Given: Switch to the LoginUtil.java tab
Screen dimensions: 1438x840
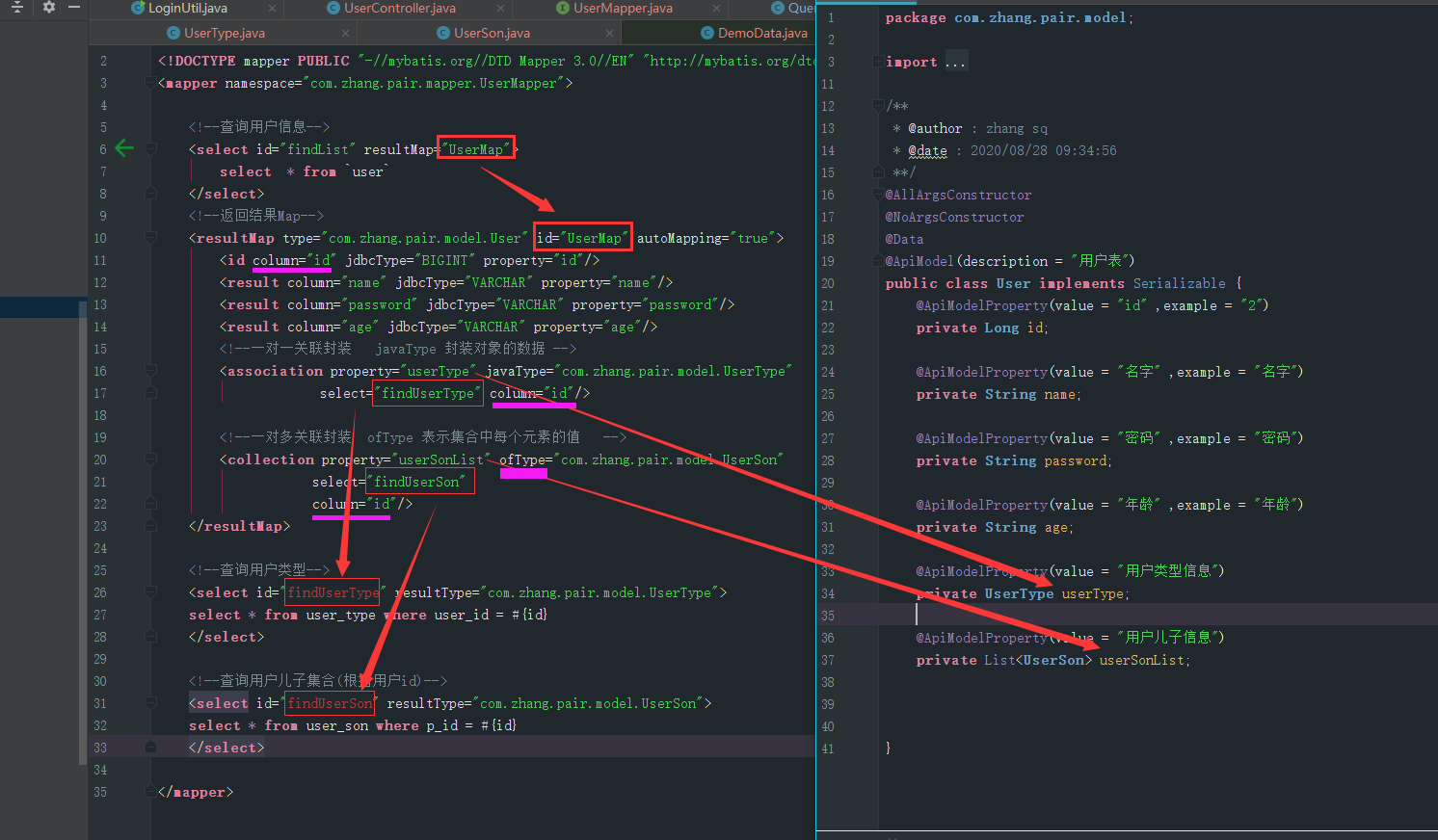Looking at the screenshot, I should [x=188, y=8].
